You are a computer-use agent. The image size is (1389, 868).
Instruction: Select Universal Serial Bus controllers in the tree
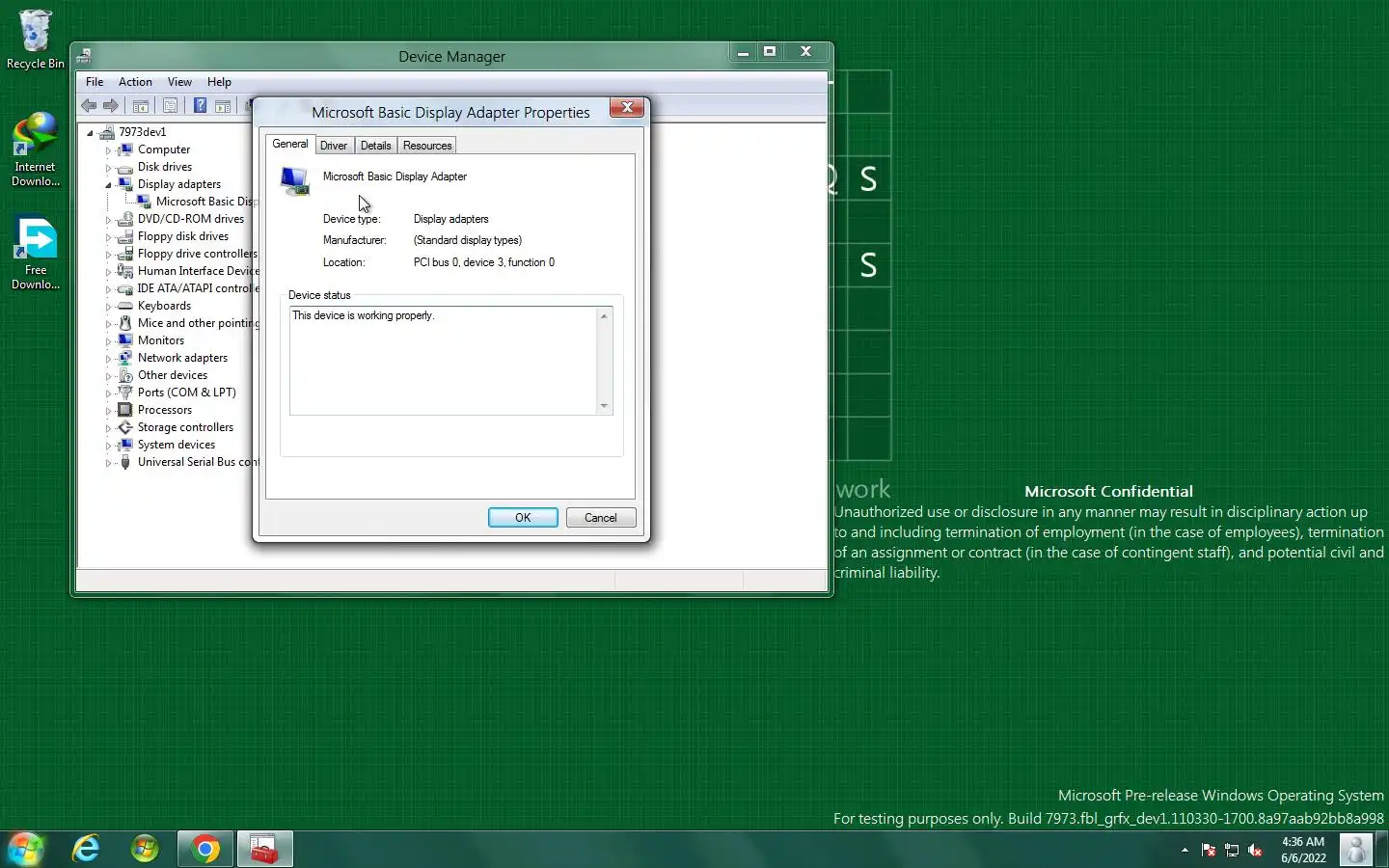(x=188, y=462)
